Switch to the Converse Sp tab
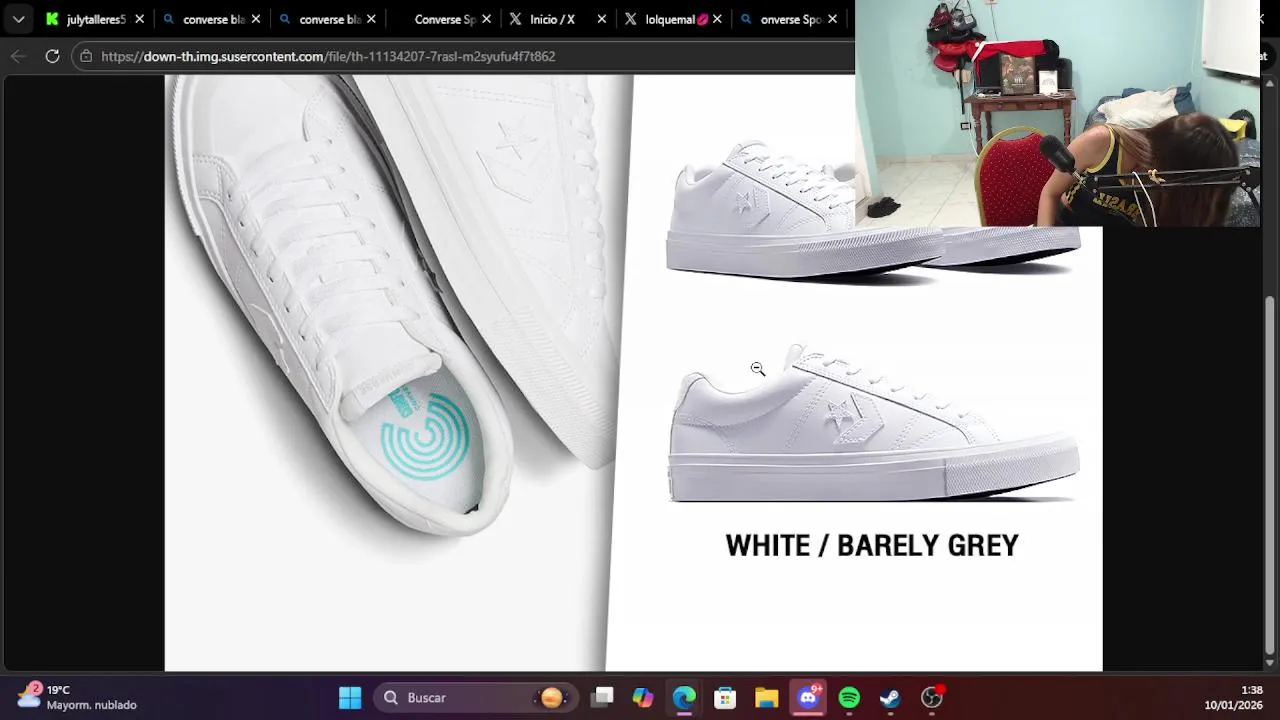Viewport: 1280px width, 720px height. [445, 19]
